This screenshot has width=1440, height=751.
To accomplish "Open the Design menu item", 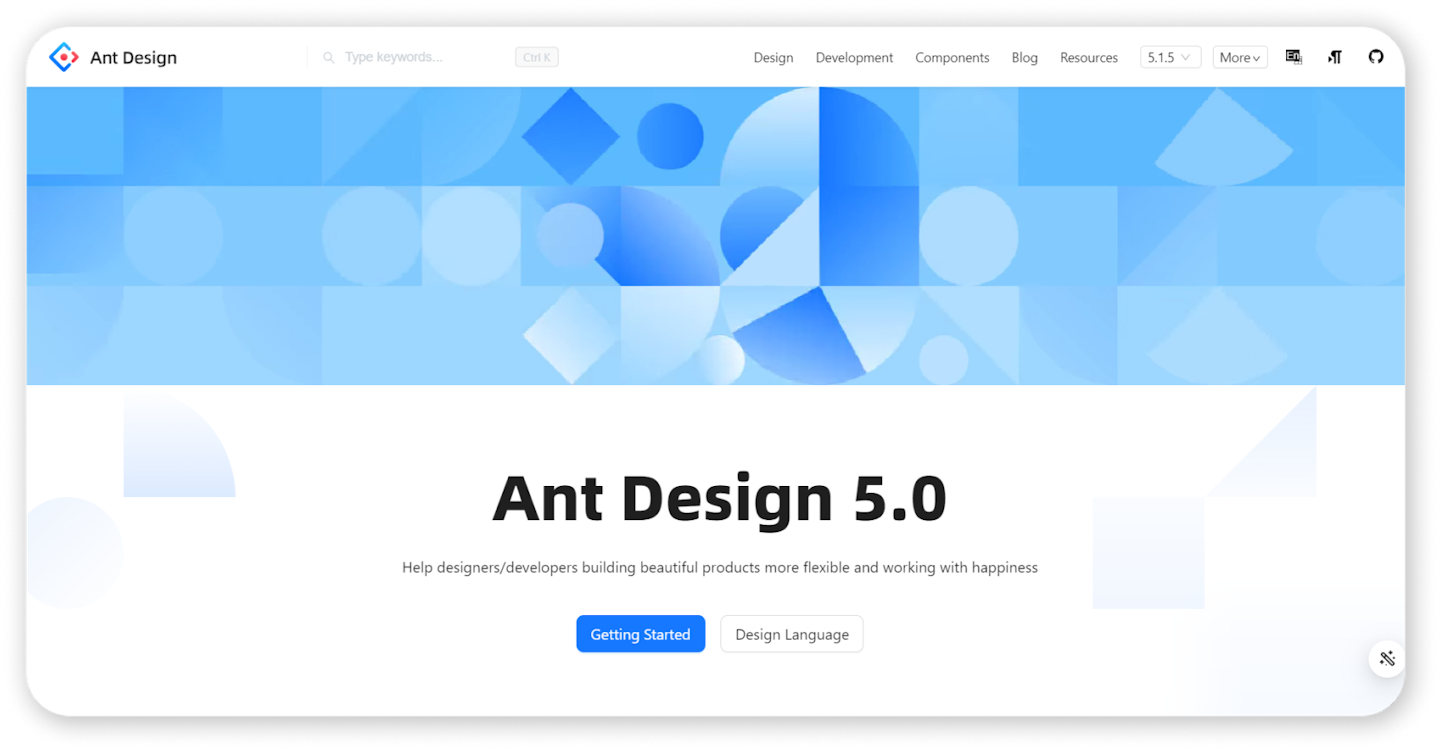I will pos(773,58).
